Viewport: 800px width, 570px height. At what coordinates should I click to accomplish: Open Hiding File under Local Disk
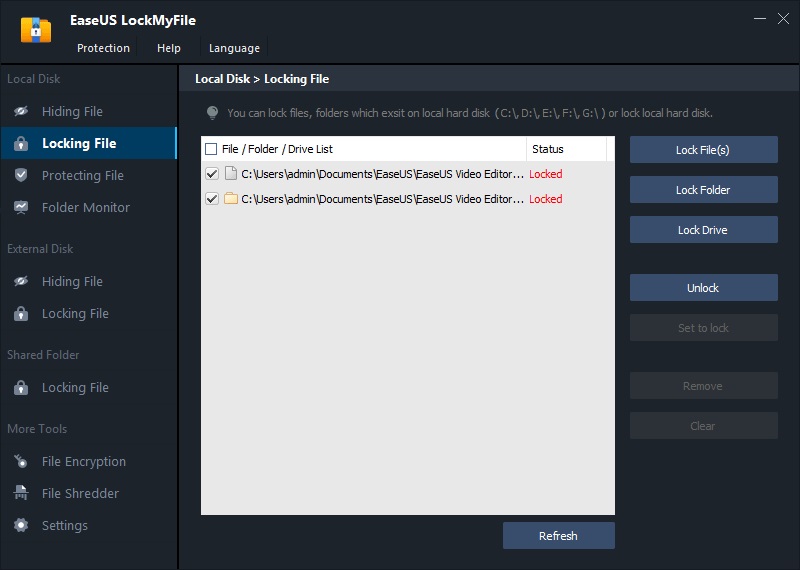(x=89, y=111)
